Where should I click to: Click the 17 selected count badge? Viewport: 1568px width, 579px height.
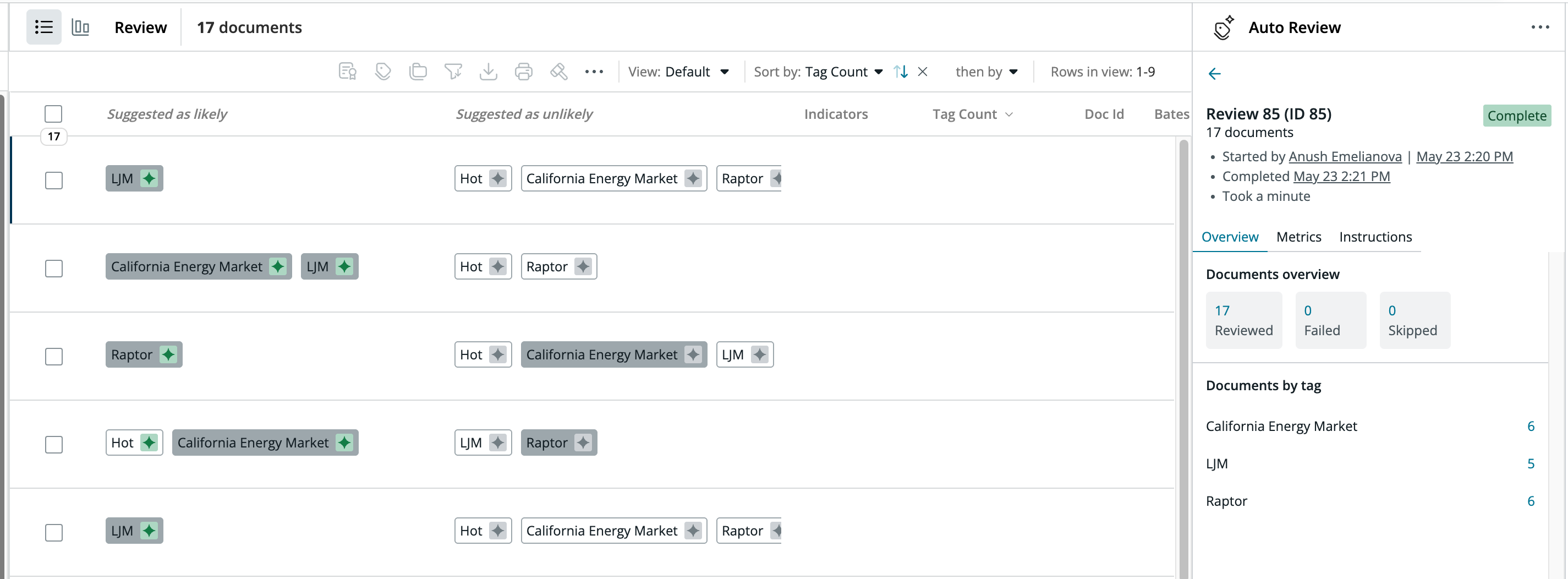point(53,136)
